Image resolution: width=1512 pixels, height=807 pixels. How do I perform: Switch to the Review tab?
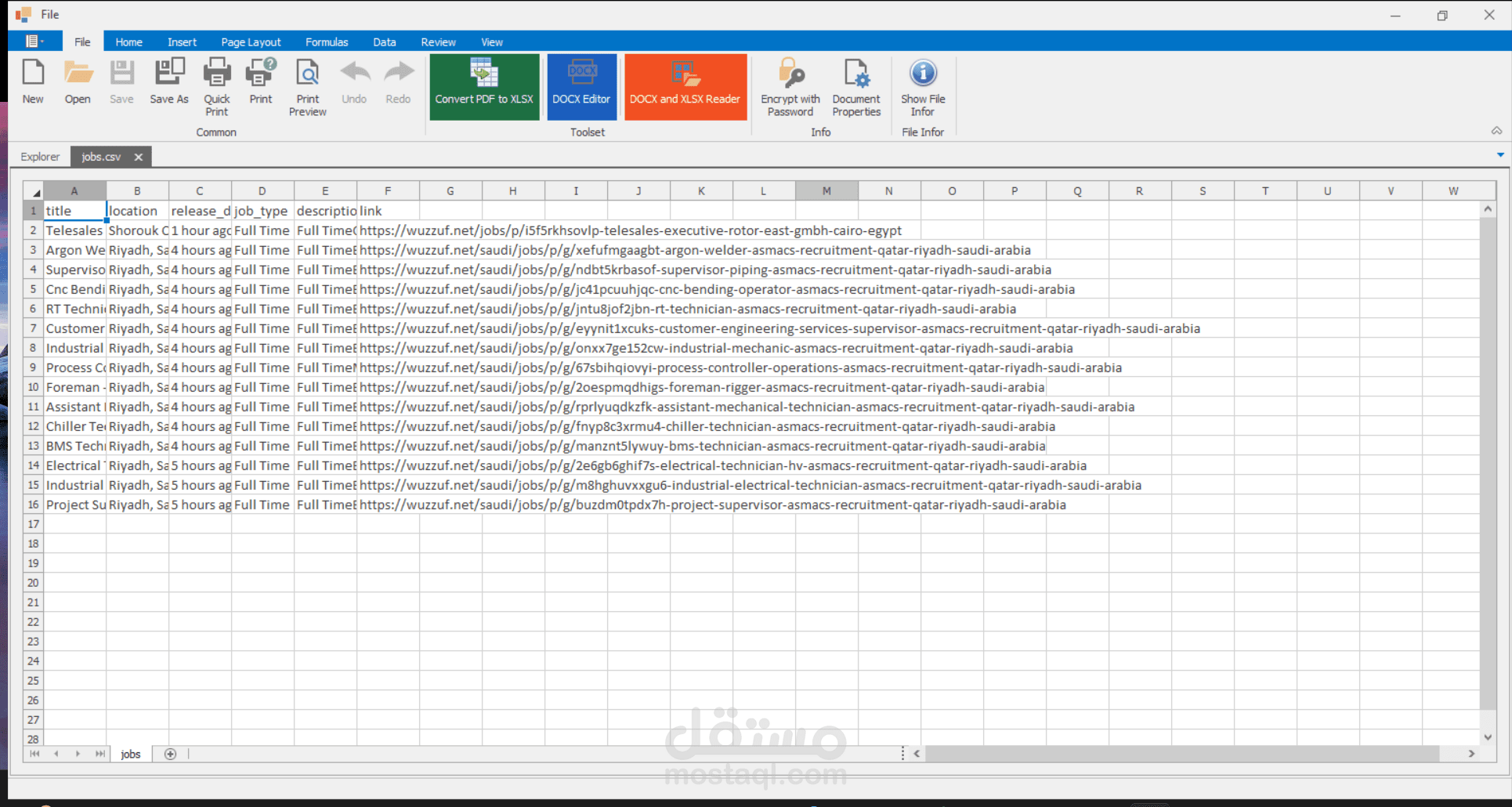coord(438,42)
